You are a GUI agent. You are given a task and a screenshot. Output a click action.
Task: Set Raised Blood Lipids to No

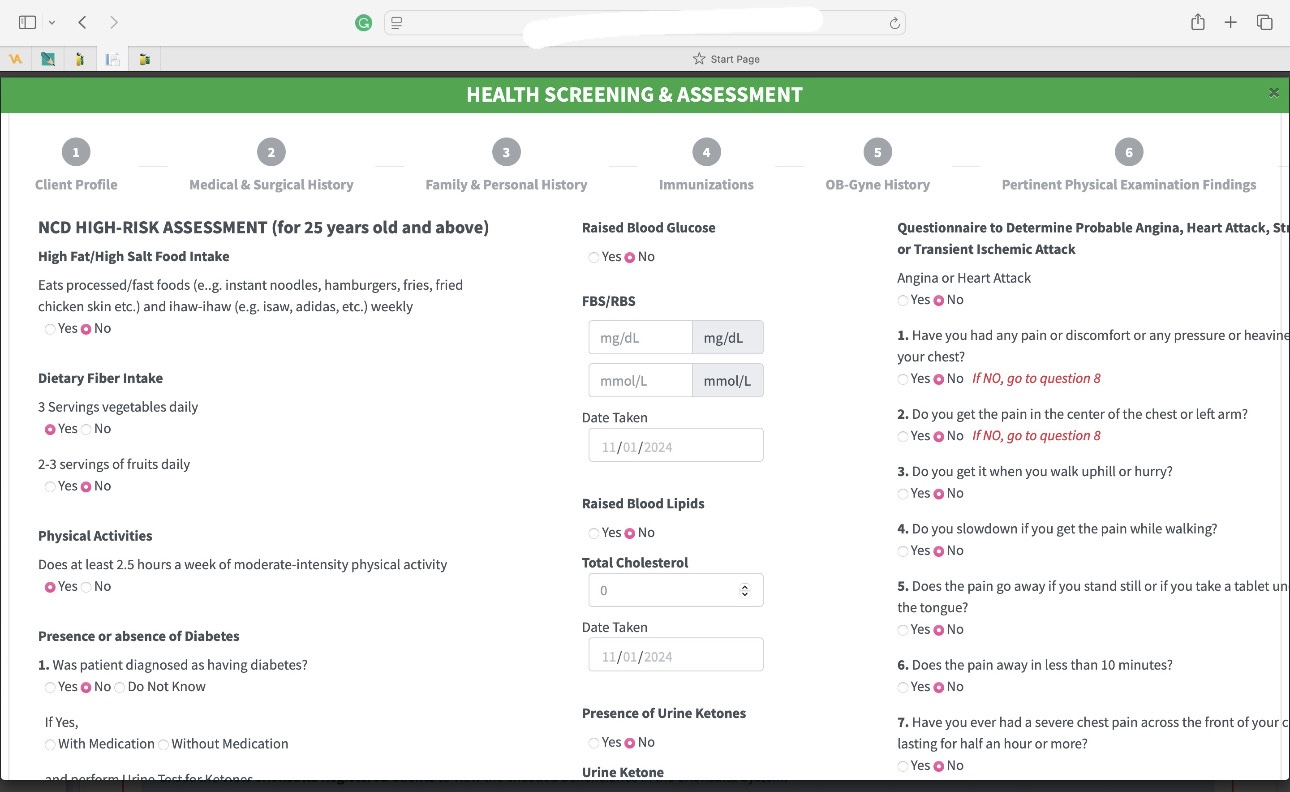tap(630, 533)
